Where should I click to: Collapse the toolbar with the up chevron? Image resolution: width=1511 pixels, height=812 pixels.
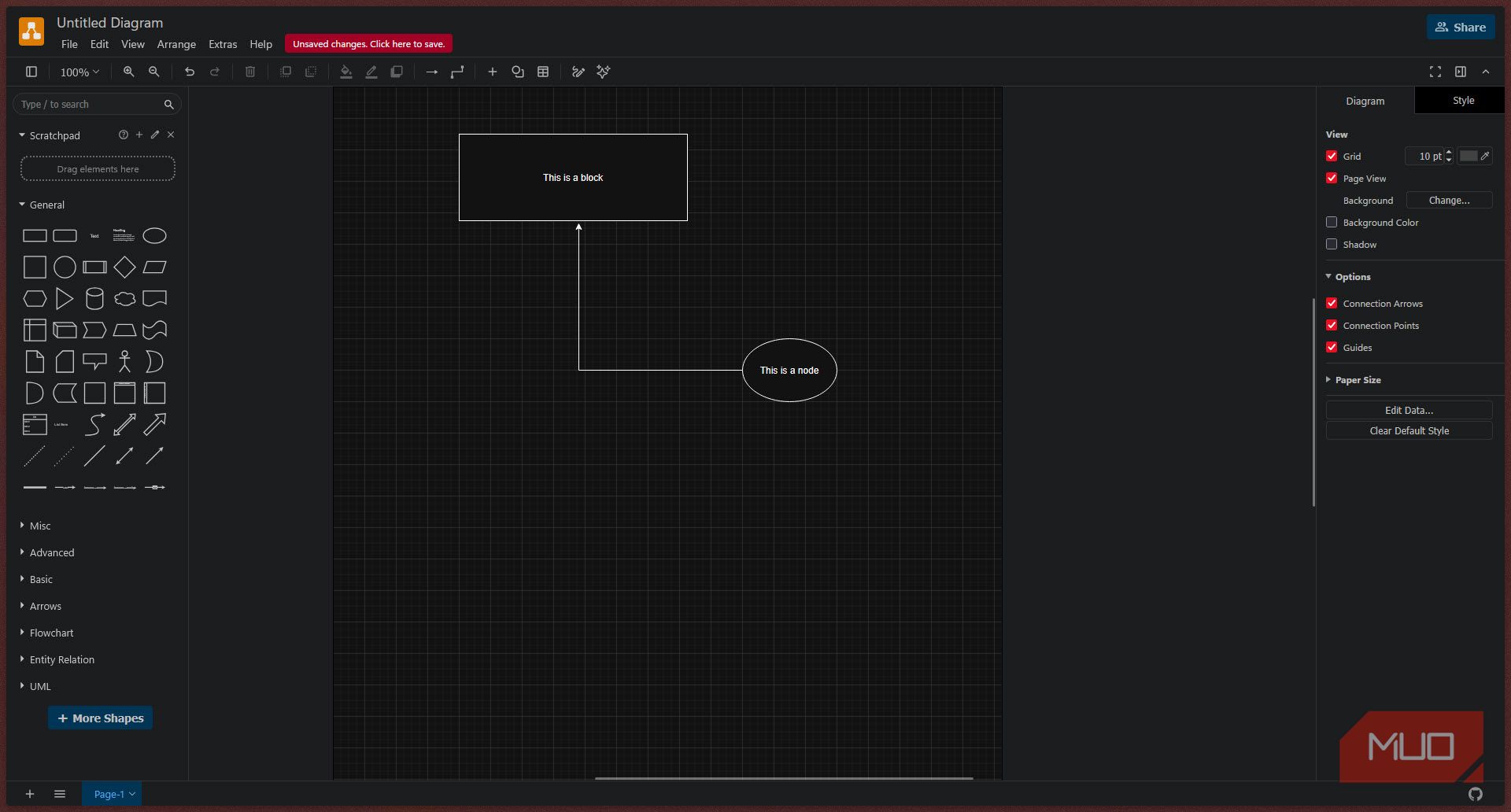1486,72
